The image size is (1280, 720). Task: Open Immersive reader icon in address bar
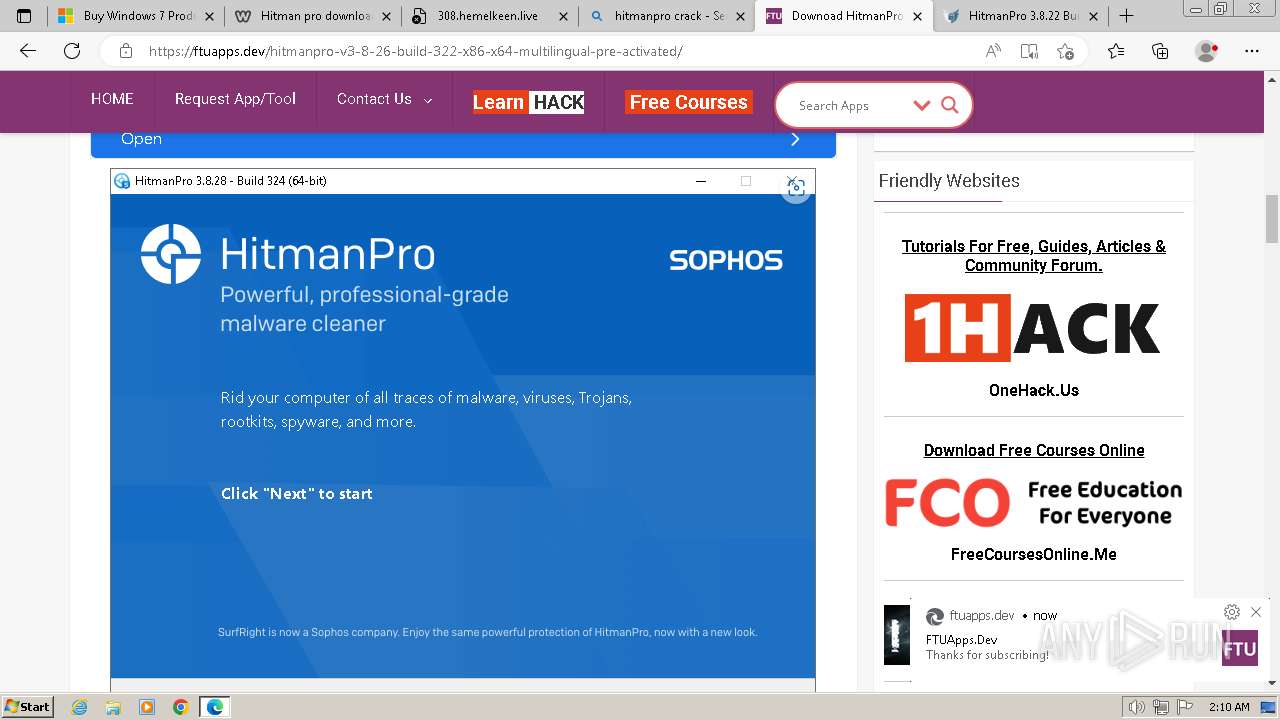tap(1029, 51)
